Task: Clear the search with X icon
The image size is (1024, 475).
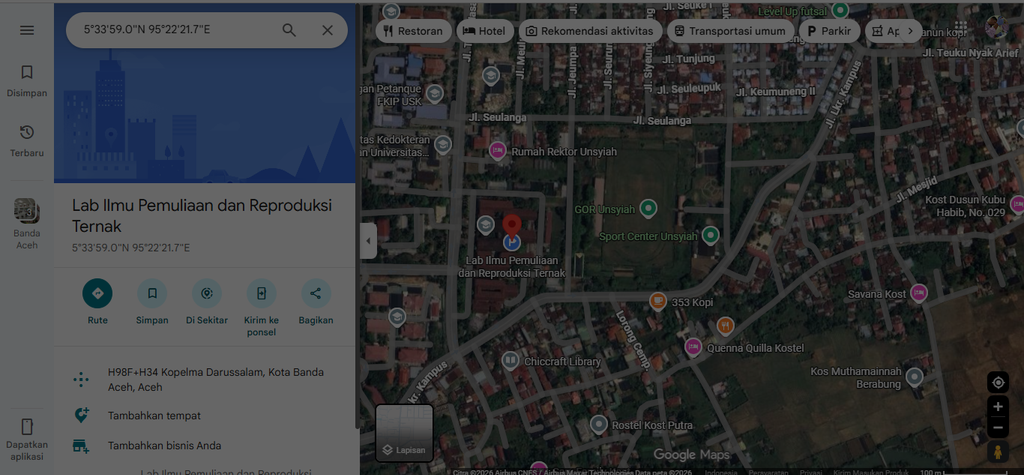Action: click(327, 30)
